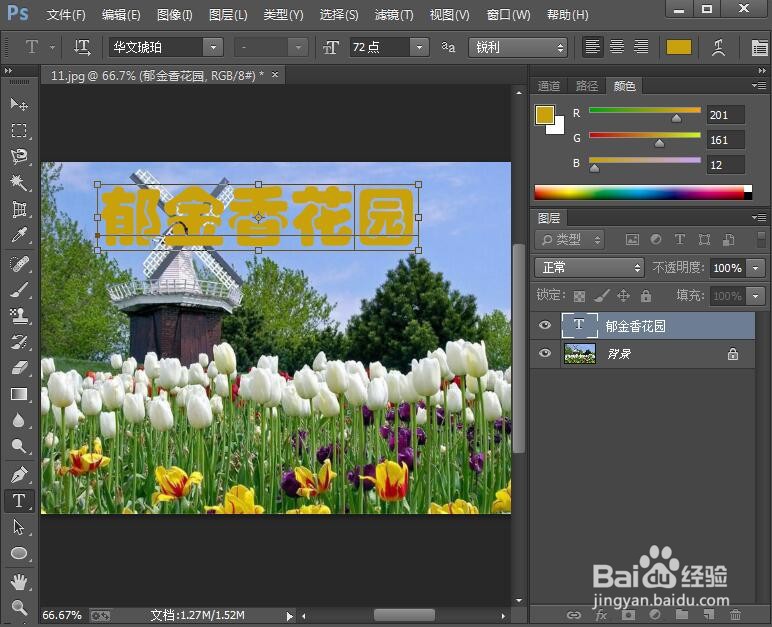Image resolution: width=772 pixels, height=627 pixels.
Task: Select the Pen tool
Action: pos(19,475)
